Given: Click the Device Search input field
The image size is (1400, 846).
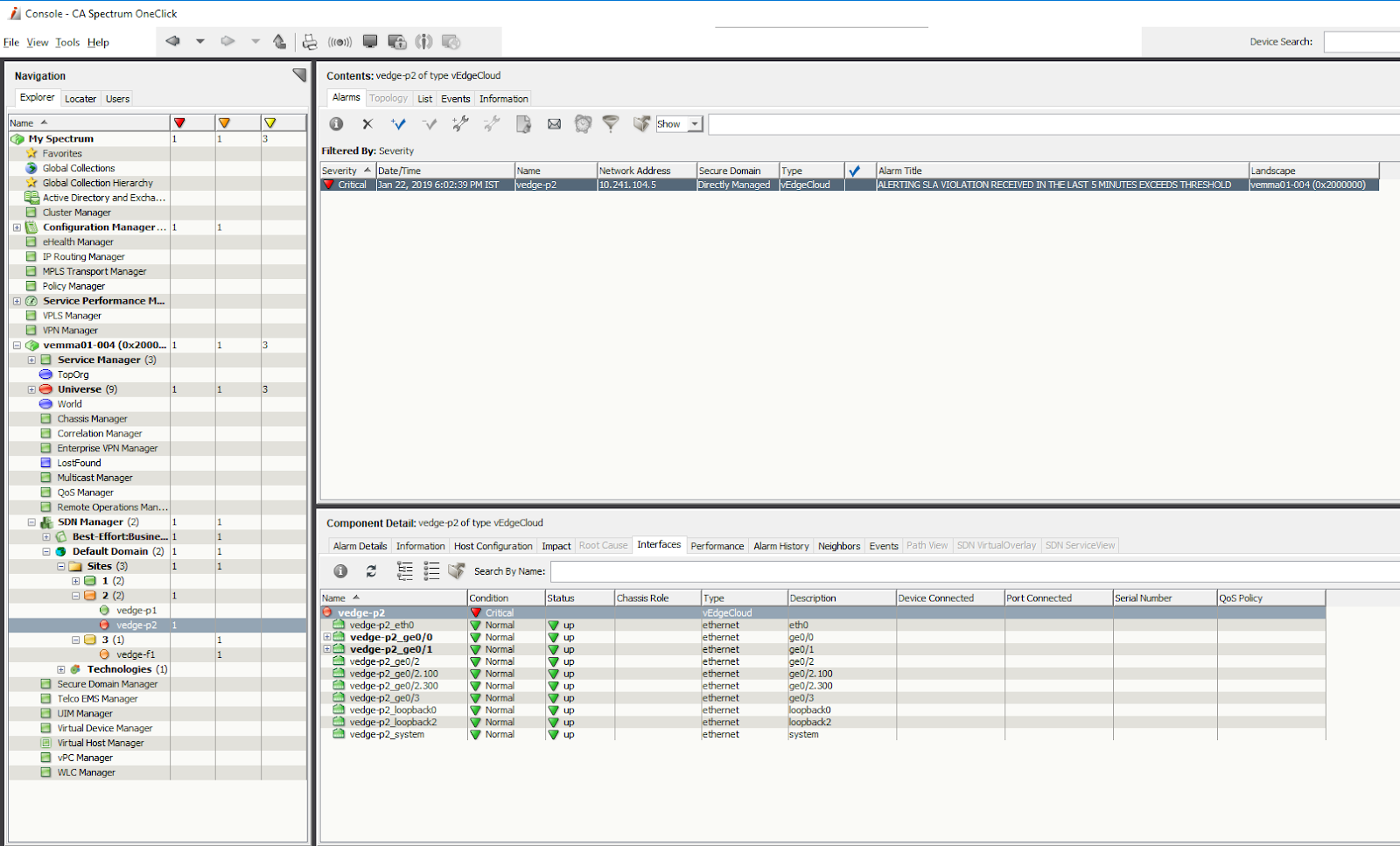Looking at the screenshot, I should [x=1361, y=42].
